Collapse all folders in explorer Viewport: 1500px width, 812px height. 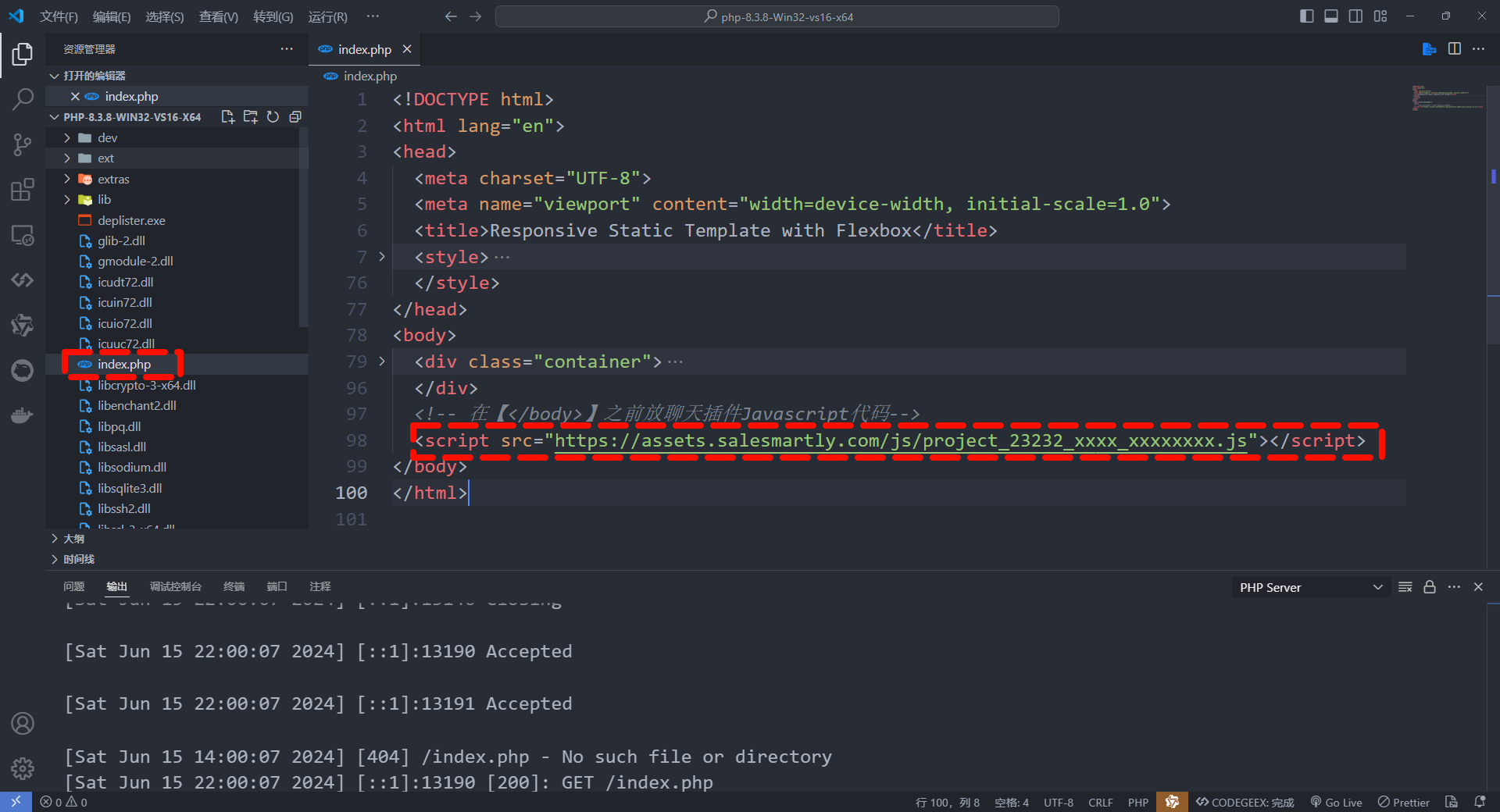click(295, 117)
